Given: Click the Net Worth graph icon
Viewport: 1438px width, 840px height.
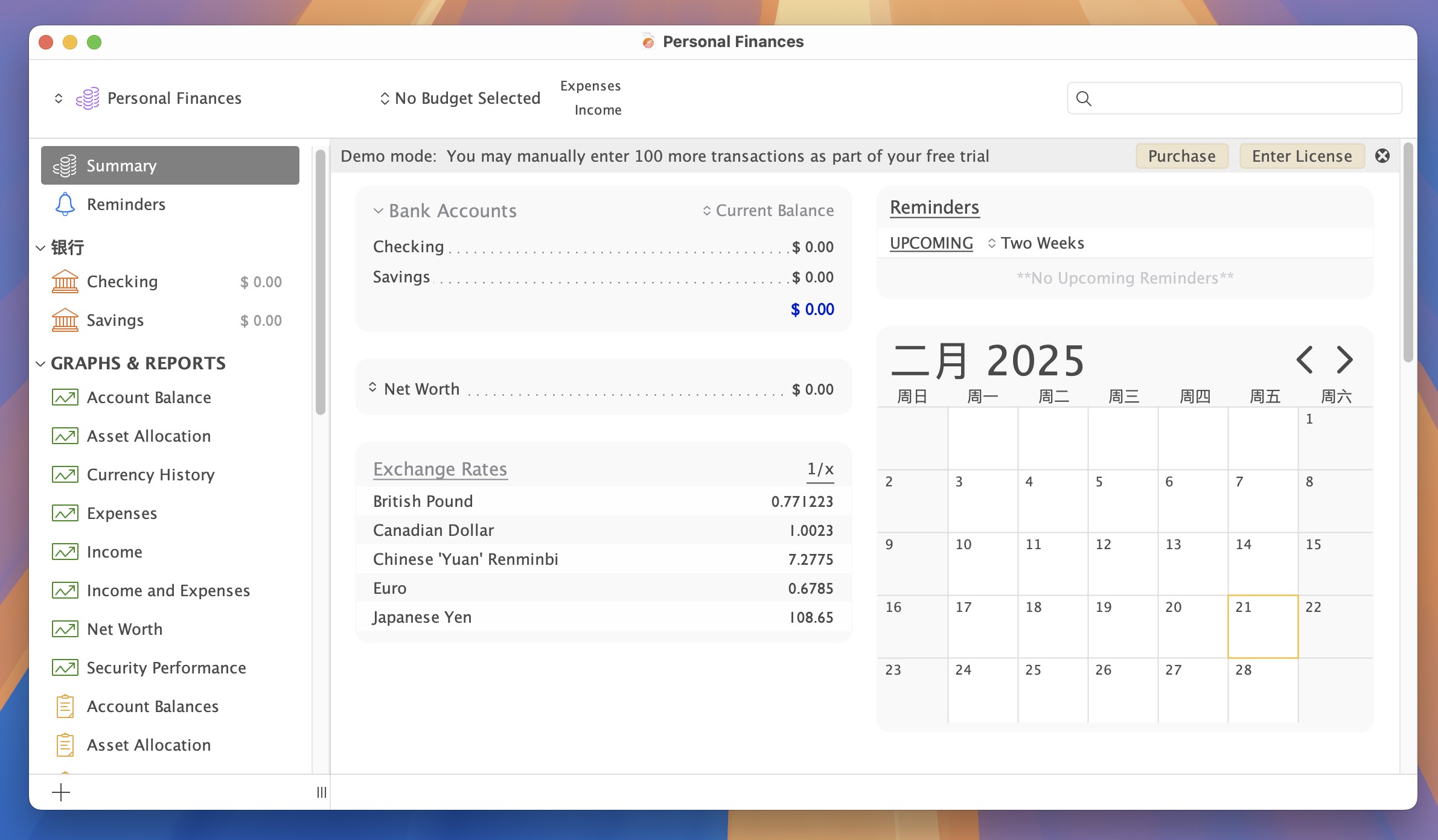Looking at the screenshot, I should tap(65, 629).
